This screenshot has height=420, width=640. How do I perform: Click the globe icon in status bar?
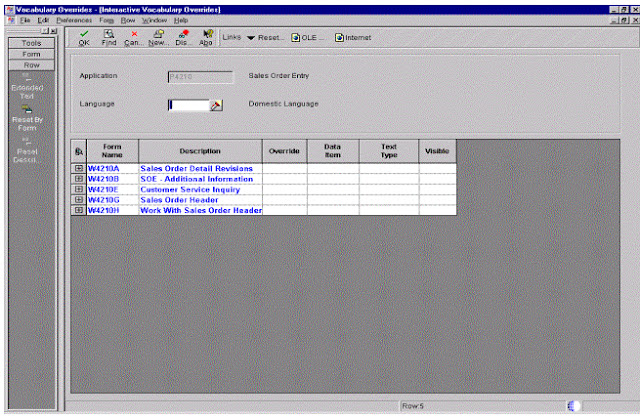click(573, 406)
